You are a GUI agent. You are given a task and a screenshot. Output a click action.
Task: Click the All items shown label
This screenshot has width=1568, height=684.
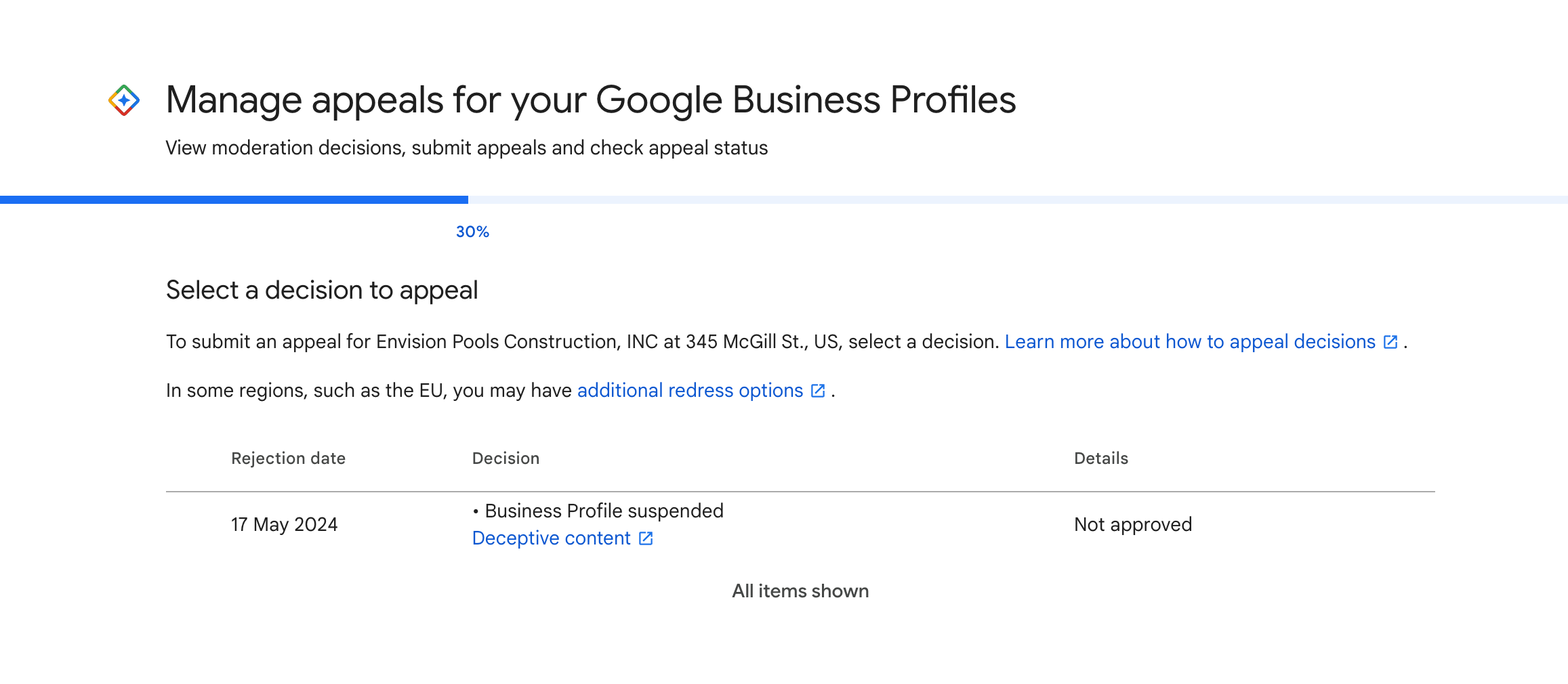[800, 591]
